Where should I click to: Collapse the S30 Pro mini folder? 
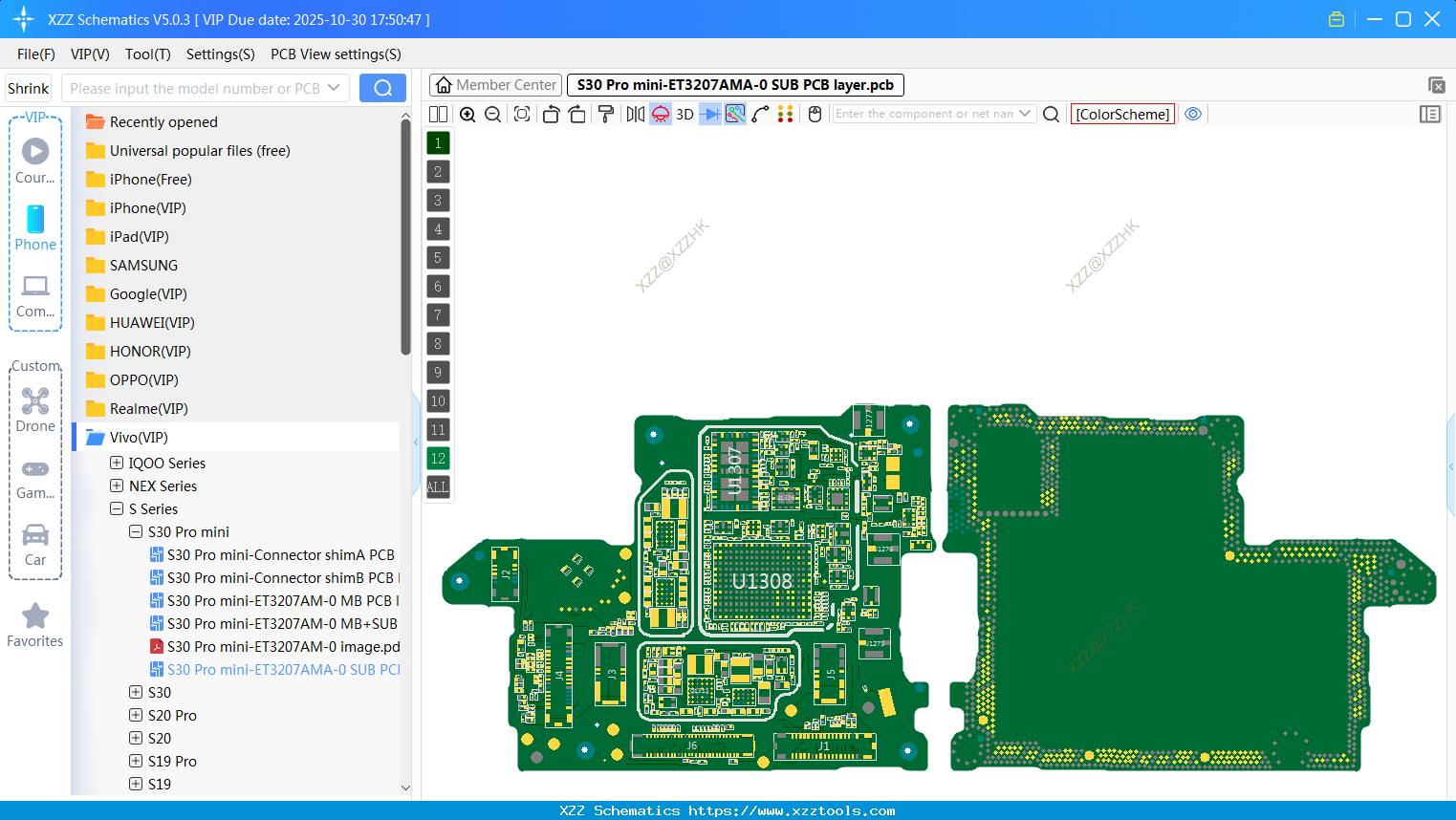tap(136, 531)
